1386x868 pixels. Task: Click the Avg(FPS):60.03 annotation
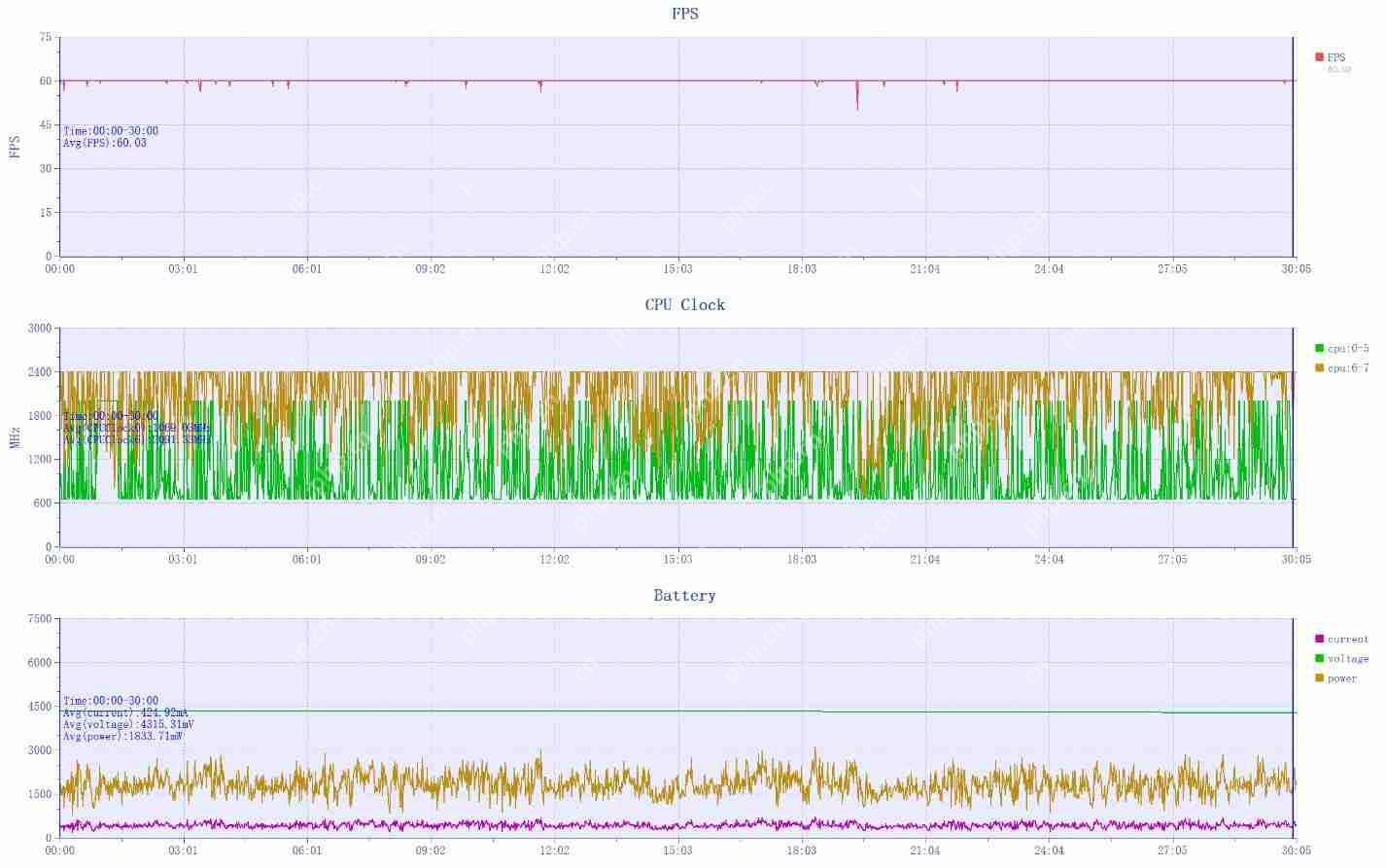coord(105,143)
